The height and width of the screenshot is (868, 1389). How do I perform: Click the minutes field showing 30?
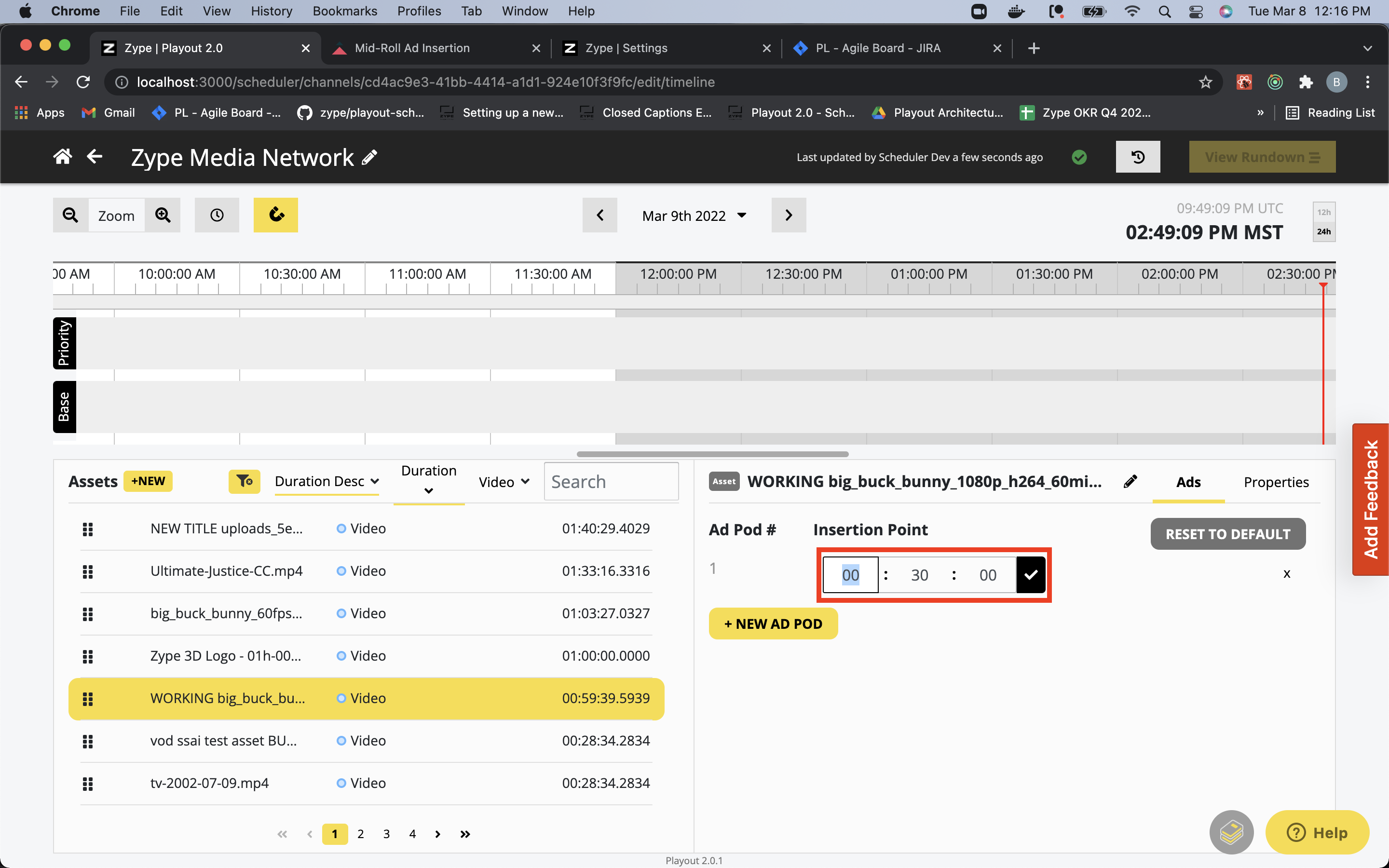click(x=920, y=575)
